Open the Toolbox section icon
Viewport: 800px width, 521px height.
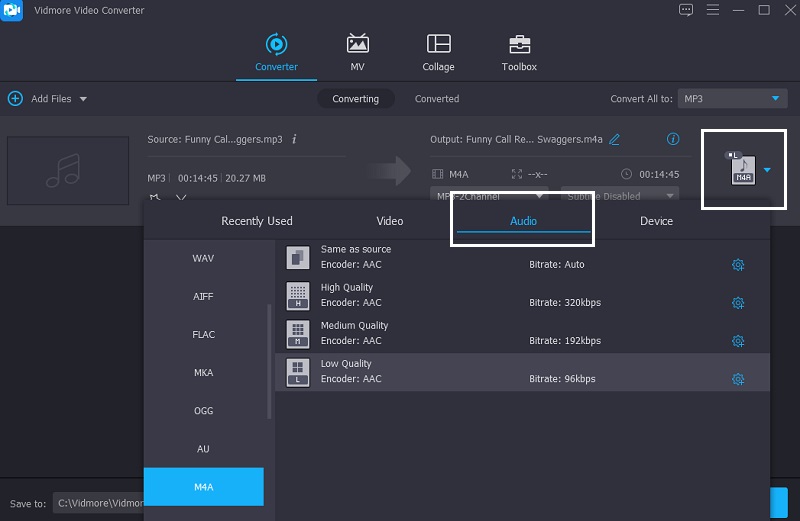tap(519, 44)
